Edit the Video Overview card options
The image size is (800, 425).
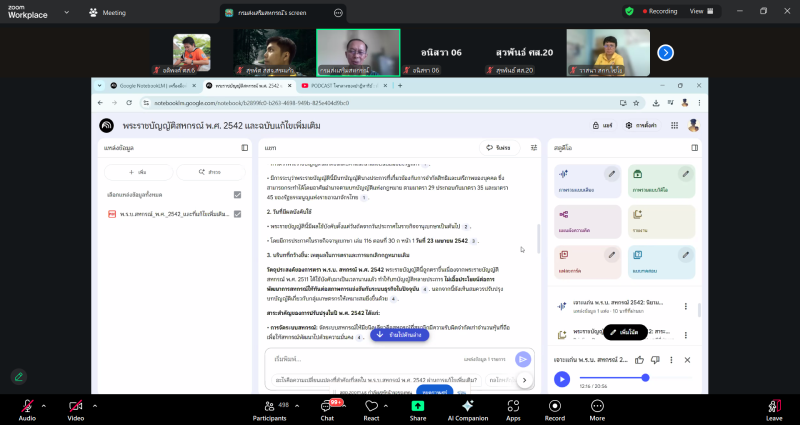[686, 173]
